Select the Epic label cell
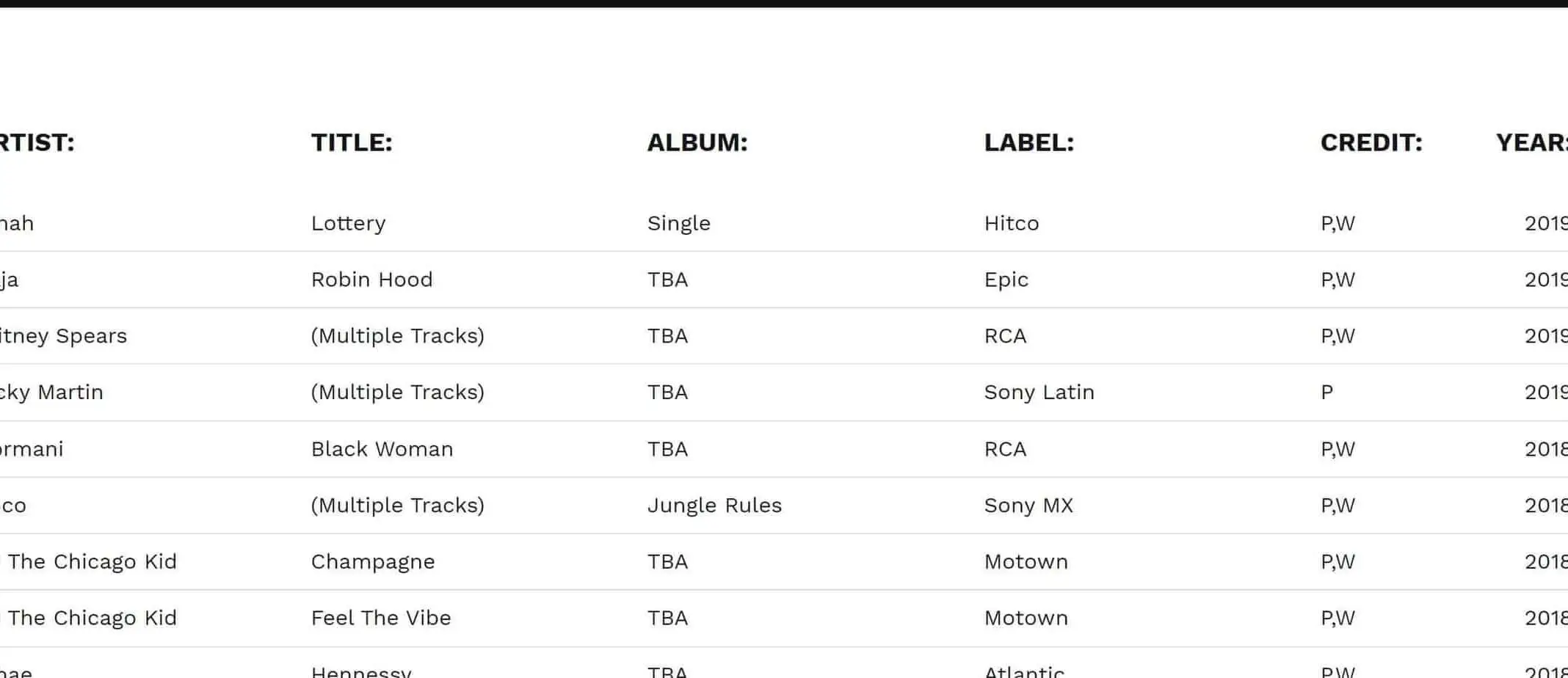Image resolution: width=1568 pixels, height=678 pixels. click(1006, 280)
